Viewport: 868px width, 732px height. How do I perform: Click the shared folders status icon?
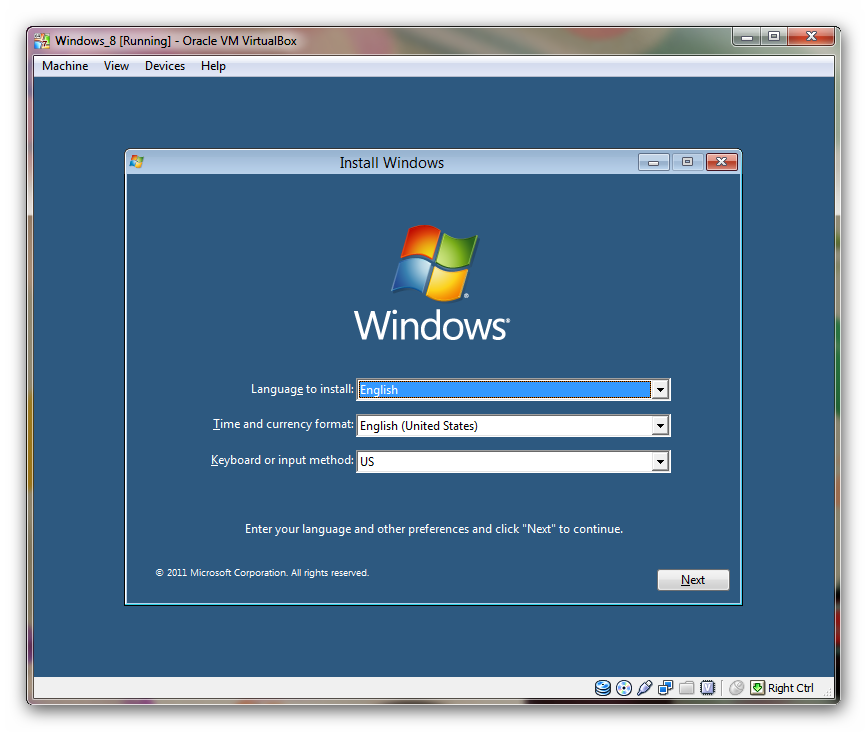pos(687,688)
